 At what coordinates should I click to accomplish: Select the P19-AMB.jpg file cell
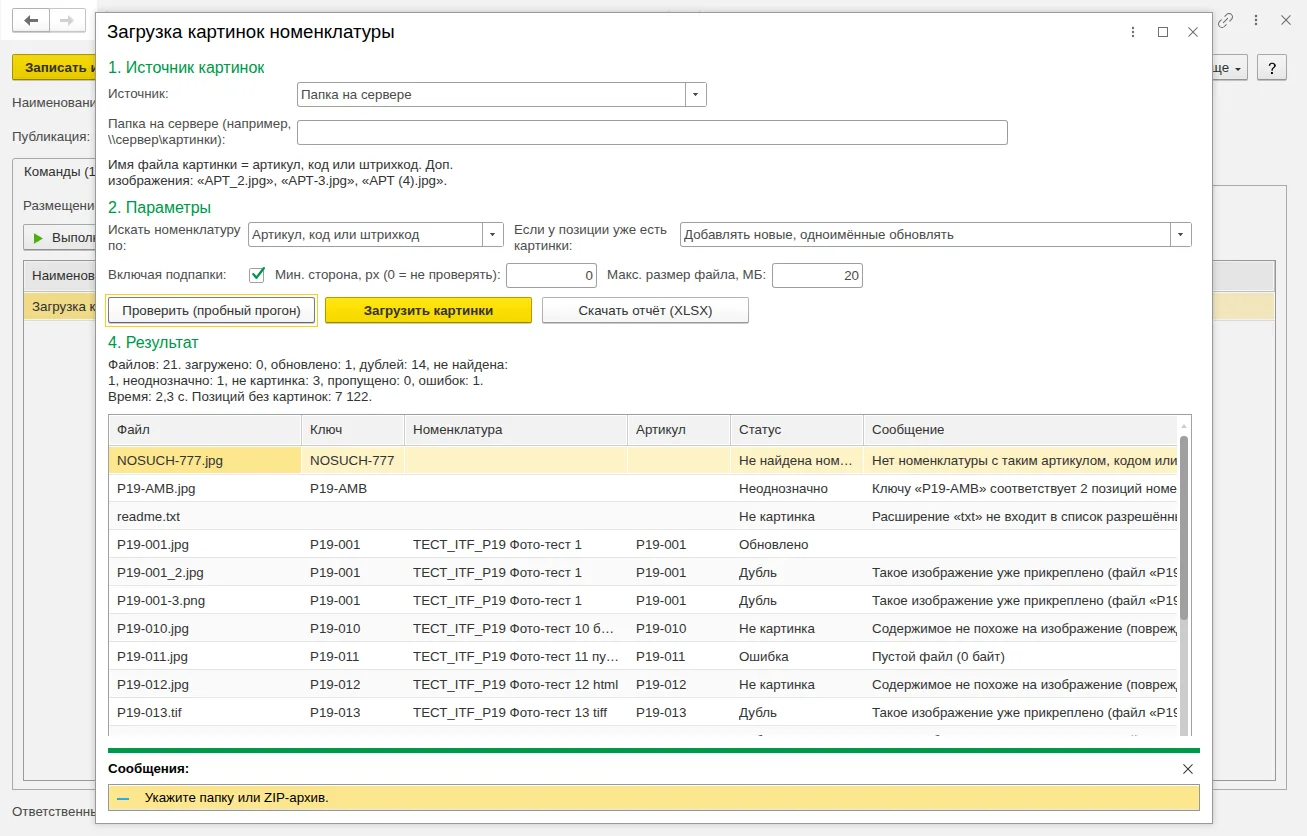point(205,489)
